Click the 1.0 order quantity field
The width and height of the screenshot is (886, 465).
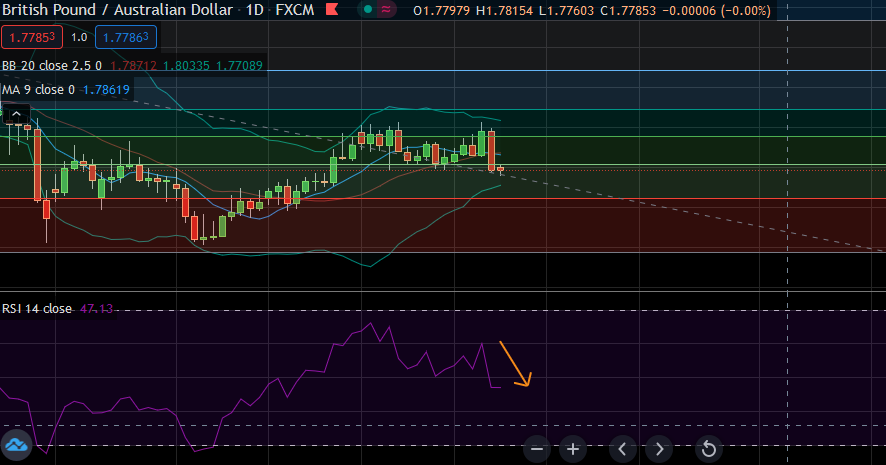[x=79, y=38]
